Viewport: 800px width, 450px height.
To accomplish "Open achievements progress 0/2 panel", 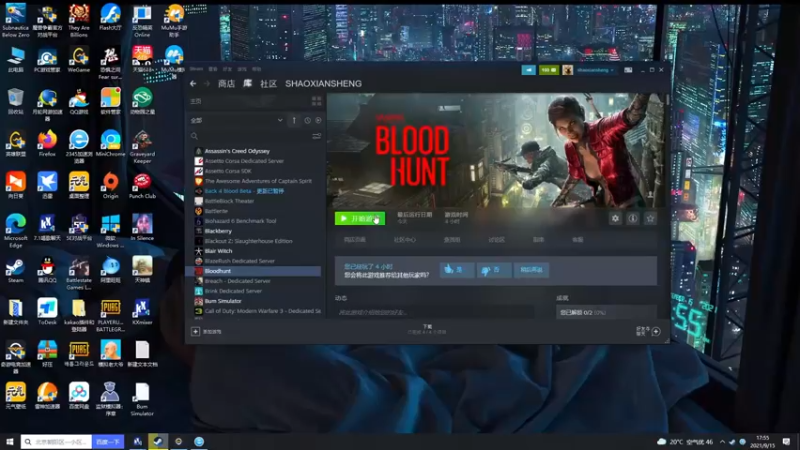I will (x=606, y=312).
